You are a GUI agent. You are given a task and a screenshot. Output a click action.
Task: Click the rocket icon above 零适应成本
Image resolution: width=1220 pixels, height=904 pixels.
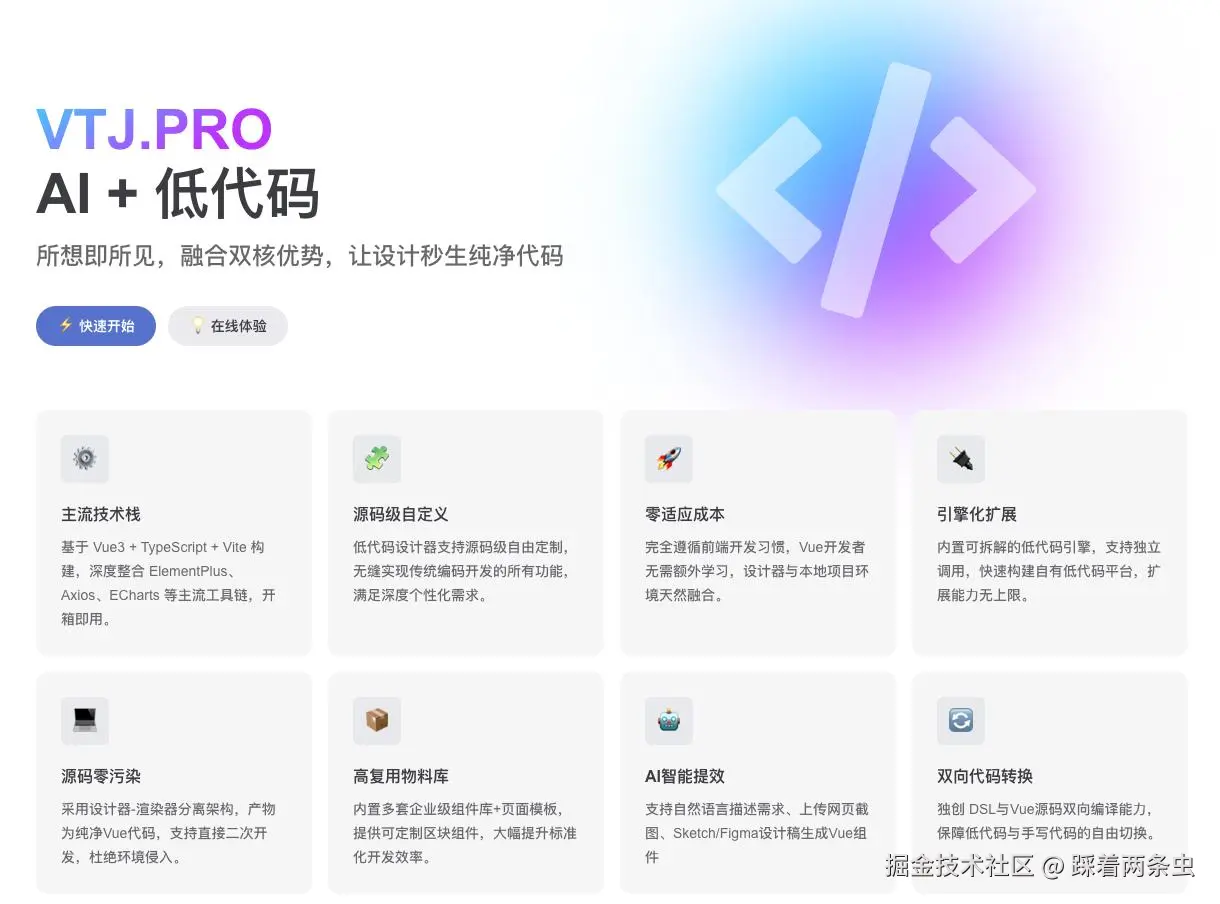pyautogui.click(x=669, y=459)
